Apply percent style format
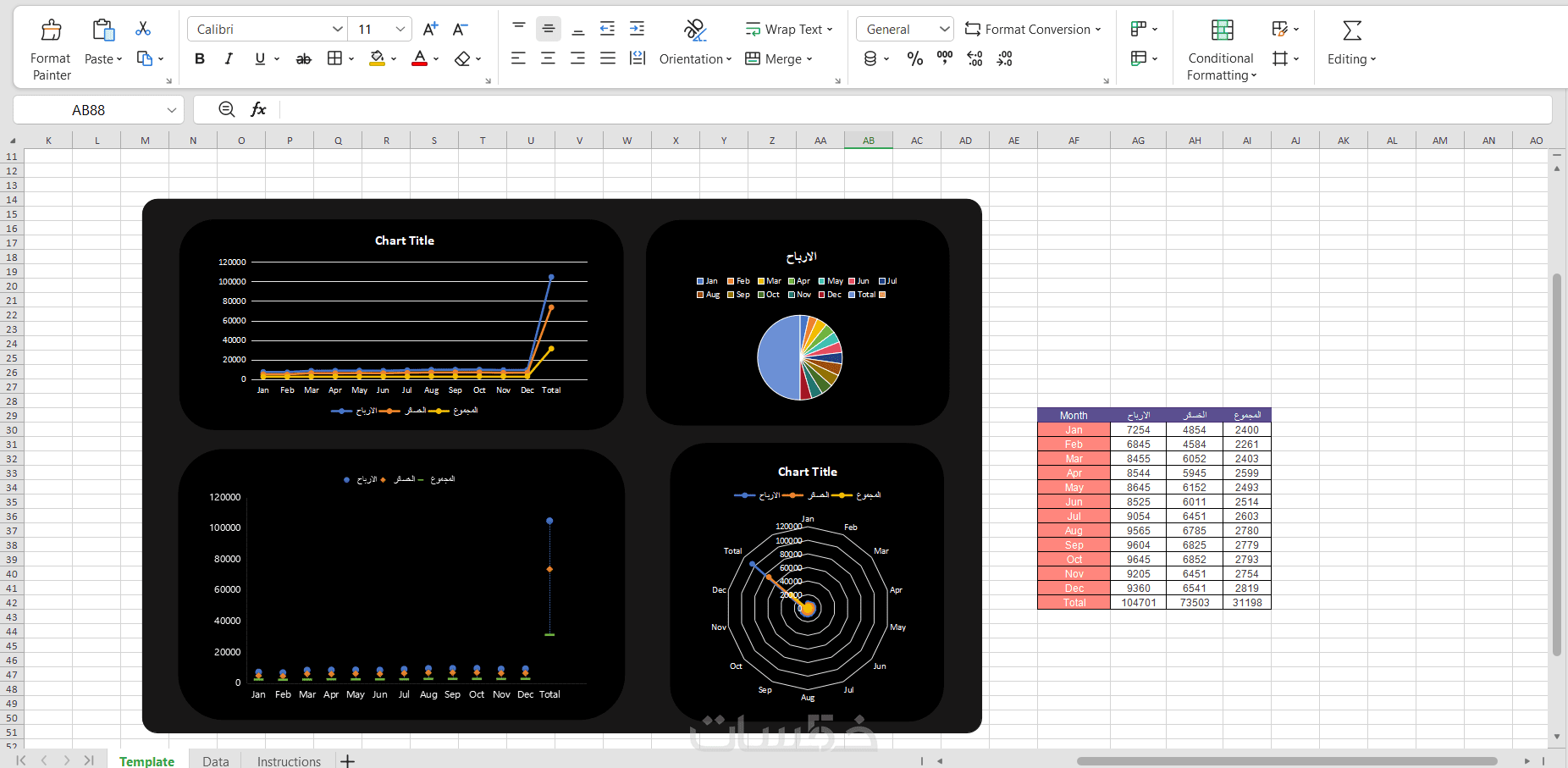 [x=915, y=58]
